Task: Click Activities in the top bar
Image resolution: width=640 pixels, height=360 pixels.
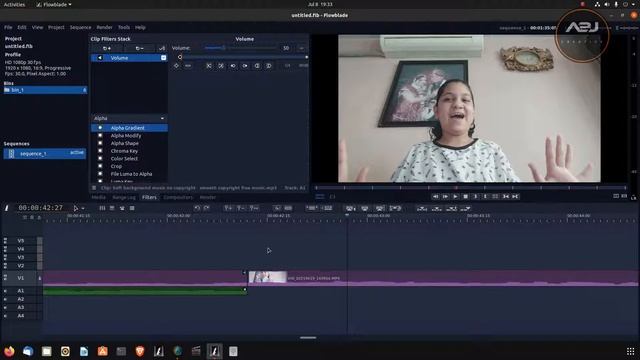Action: pyautogui.click(x=14, y=4)
